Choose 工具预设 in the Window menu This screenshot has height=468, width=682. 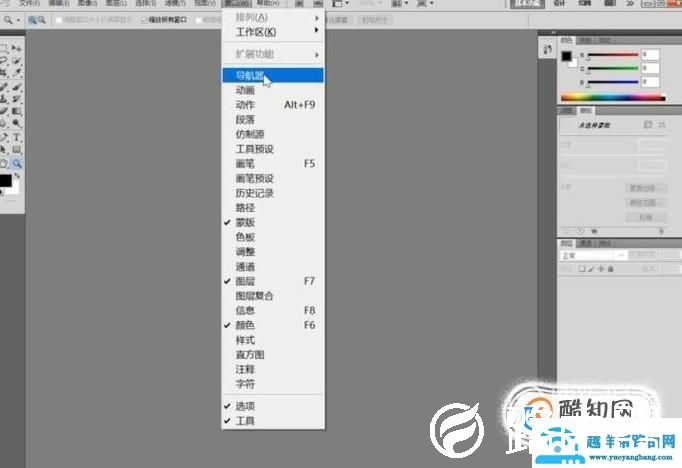click(x=273, y=149)
